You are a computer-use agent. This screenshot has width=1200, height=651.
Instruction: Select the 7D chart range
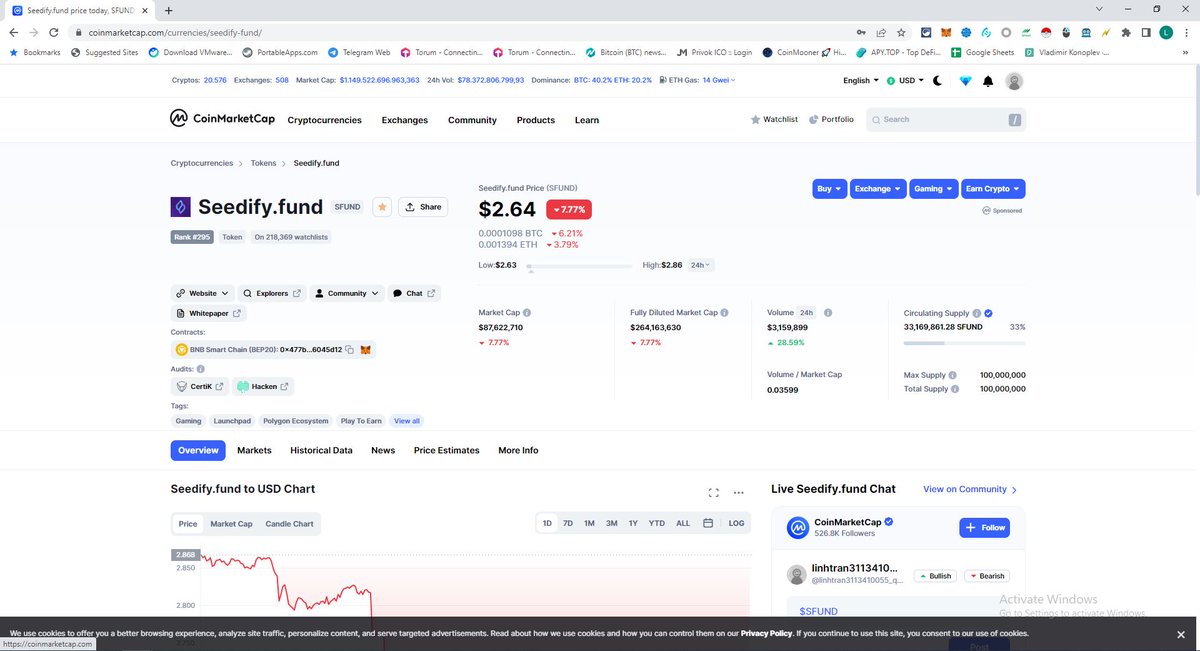click(x=568, y=523)
